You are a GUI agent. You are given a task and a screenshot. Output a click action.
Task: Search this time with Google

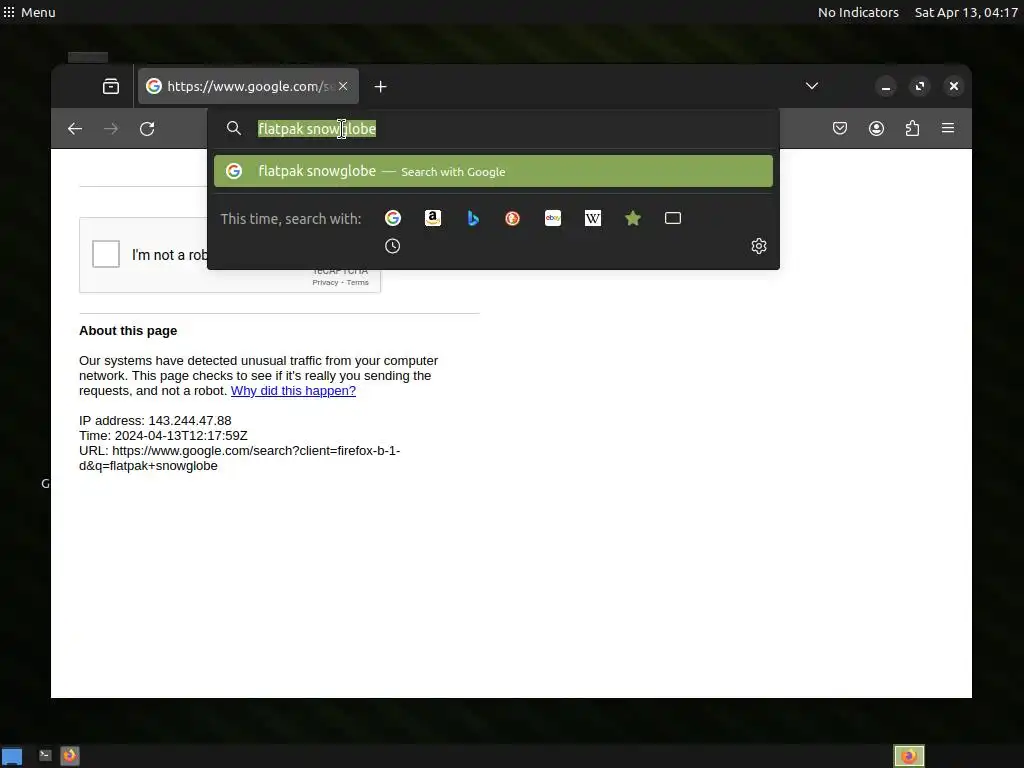click(392, 218)
